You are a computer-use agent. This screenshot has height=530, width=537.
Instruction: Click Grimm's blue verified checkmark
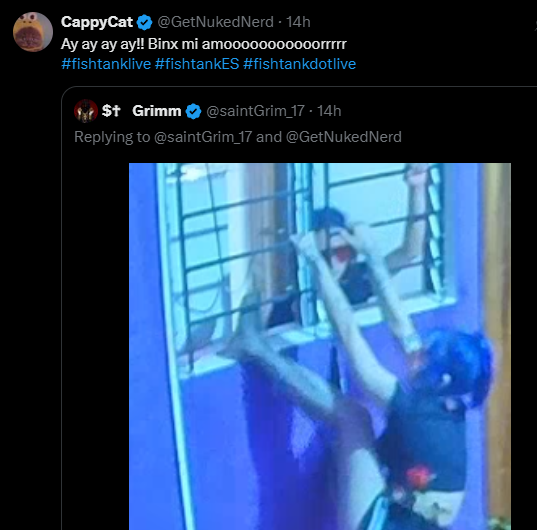click(x=193, y=111)
